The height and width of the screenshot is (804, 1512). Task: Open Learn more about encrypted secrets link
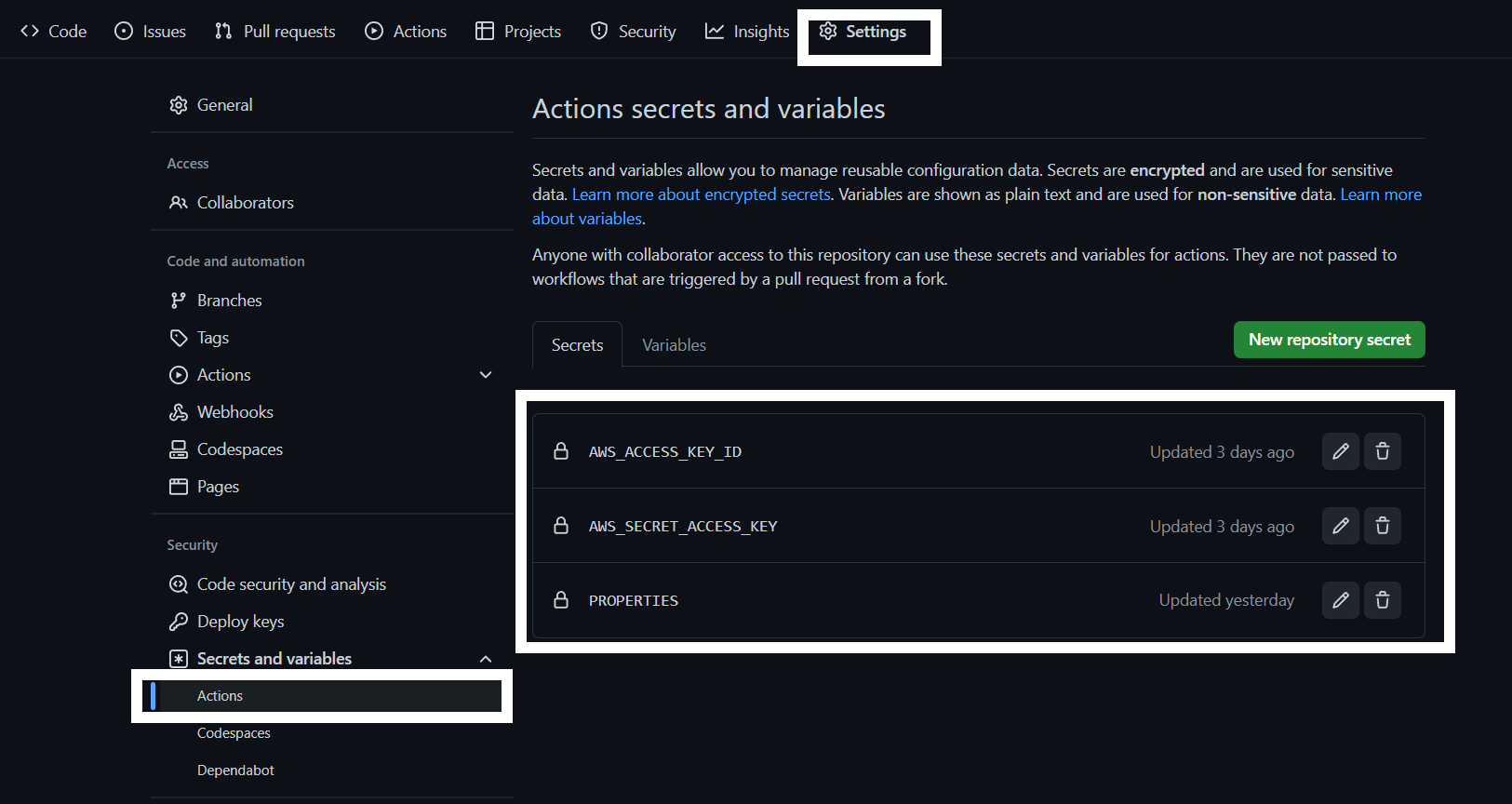point(702,194)
